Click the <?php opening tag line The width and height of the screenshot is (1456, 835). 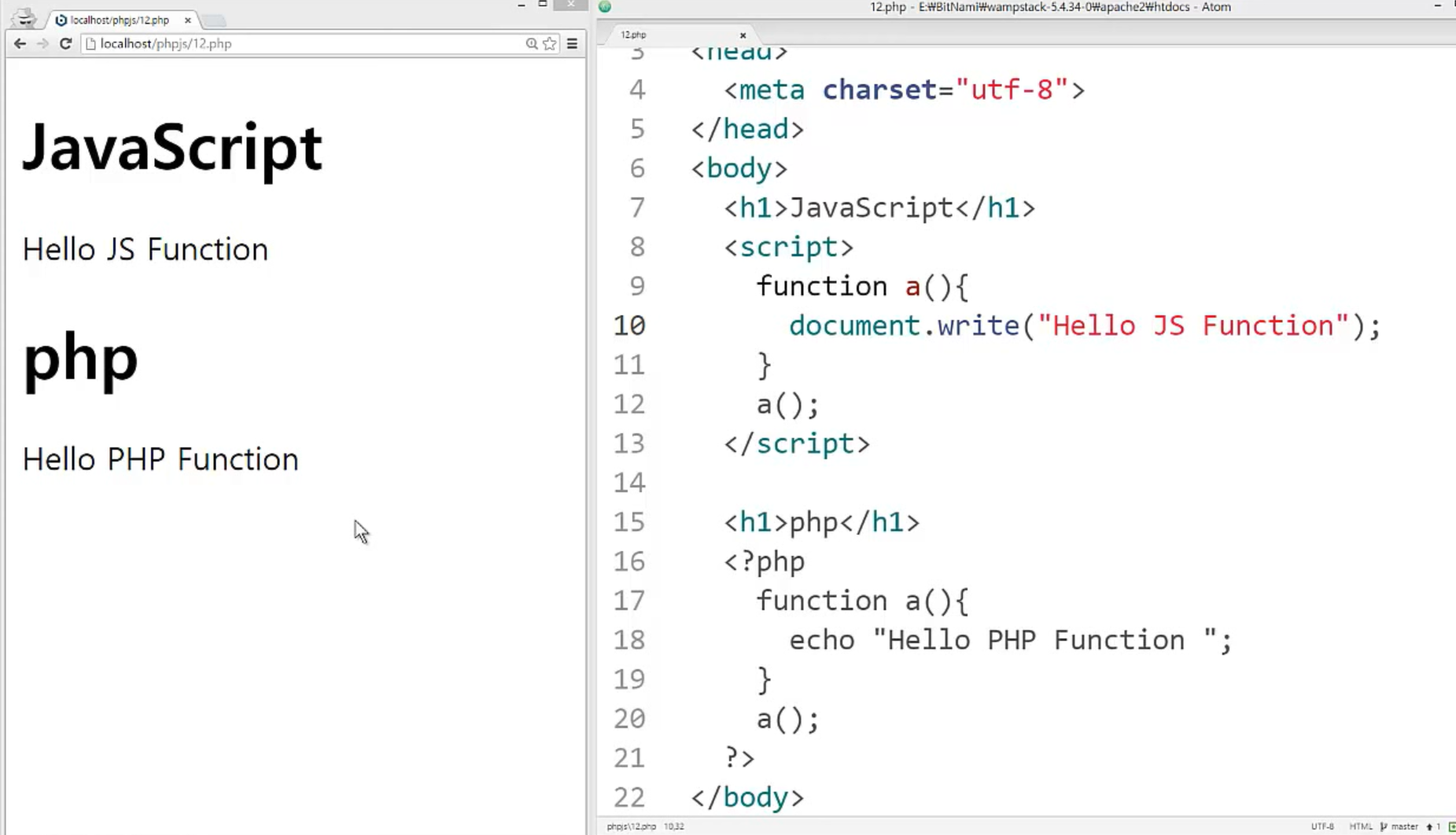click(x=764, y=561)
